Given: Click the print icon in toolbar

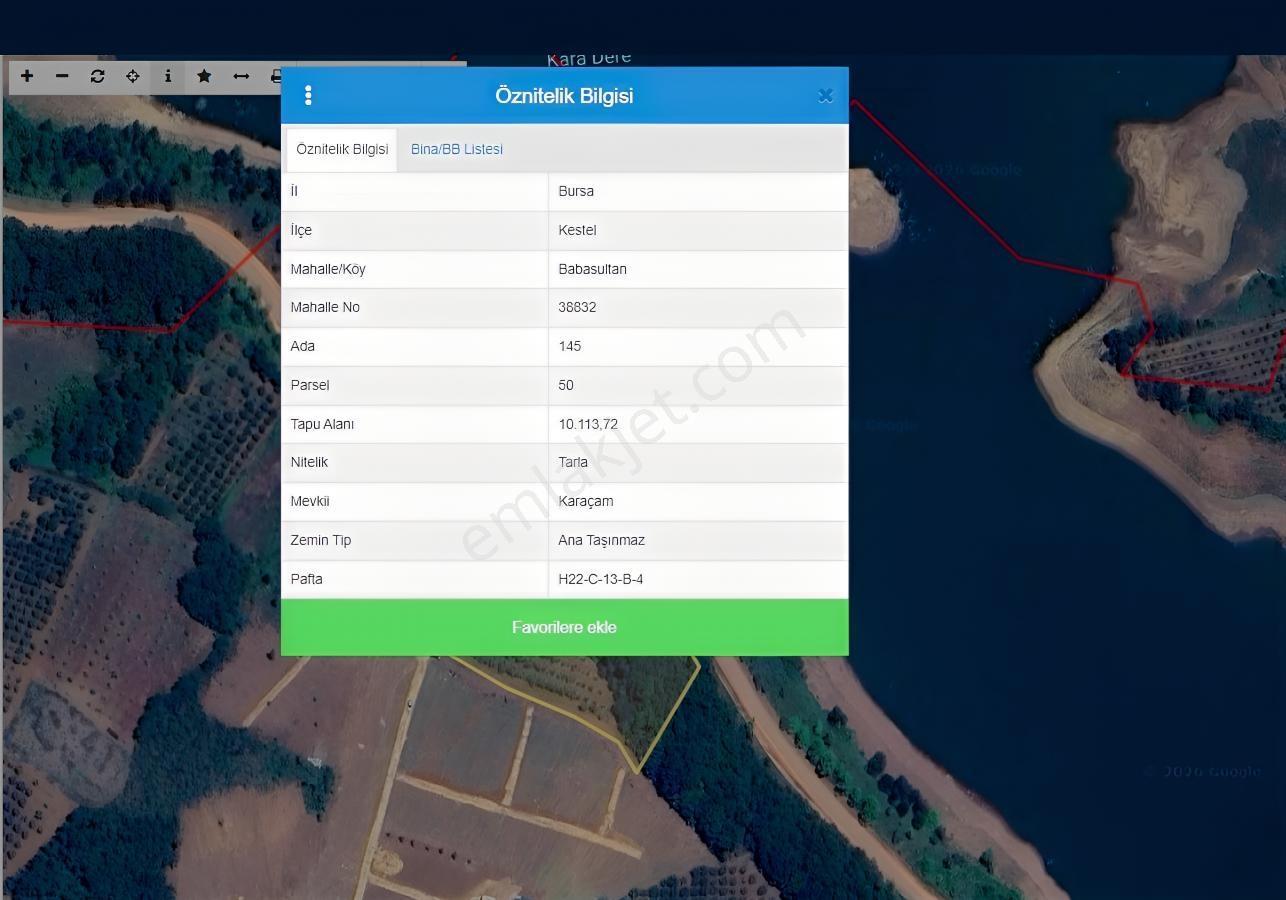Looking at the screenshot, I should [x=275, y=76].
